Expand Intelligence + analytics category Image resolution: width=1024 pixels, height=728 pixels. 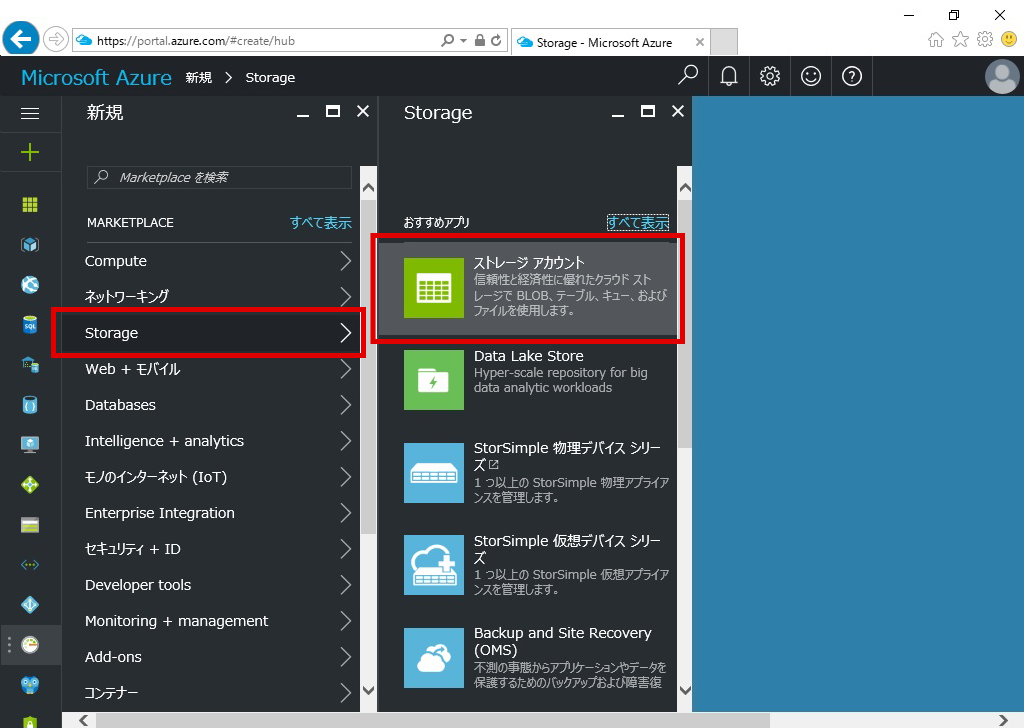click(x=218, y=441)
